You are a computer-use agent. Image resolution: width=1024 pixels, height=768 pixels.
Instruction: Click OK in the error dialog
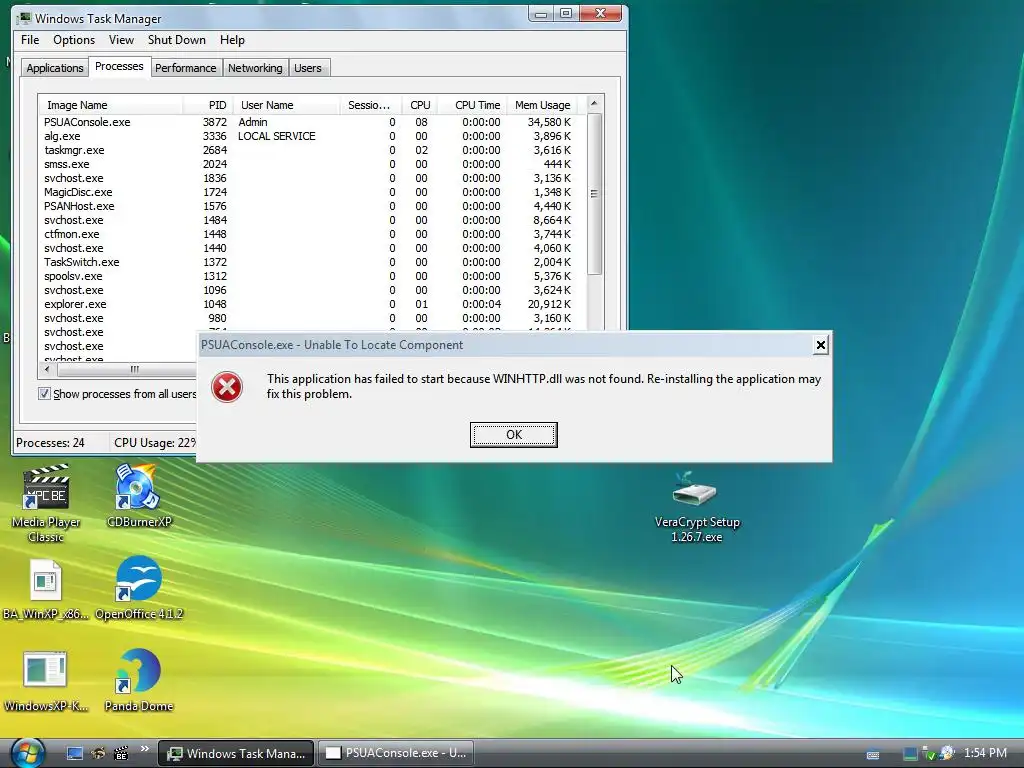[513, 435]
